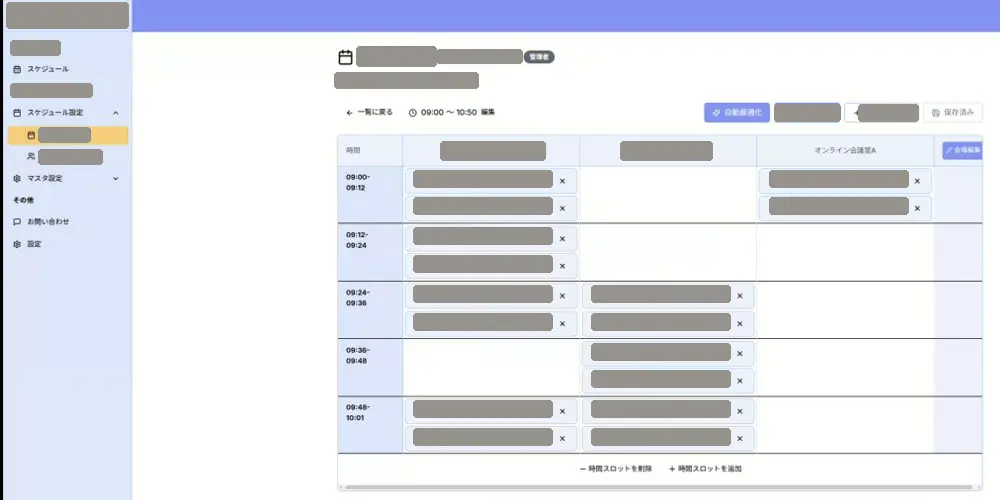Remove lower オンライン会議室A entry at 09:00-09:12
Screen dimensions: 1000x500
(917, 209)
